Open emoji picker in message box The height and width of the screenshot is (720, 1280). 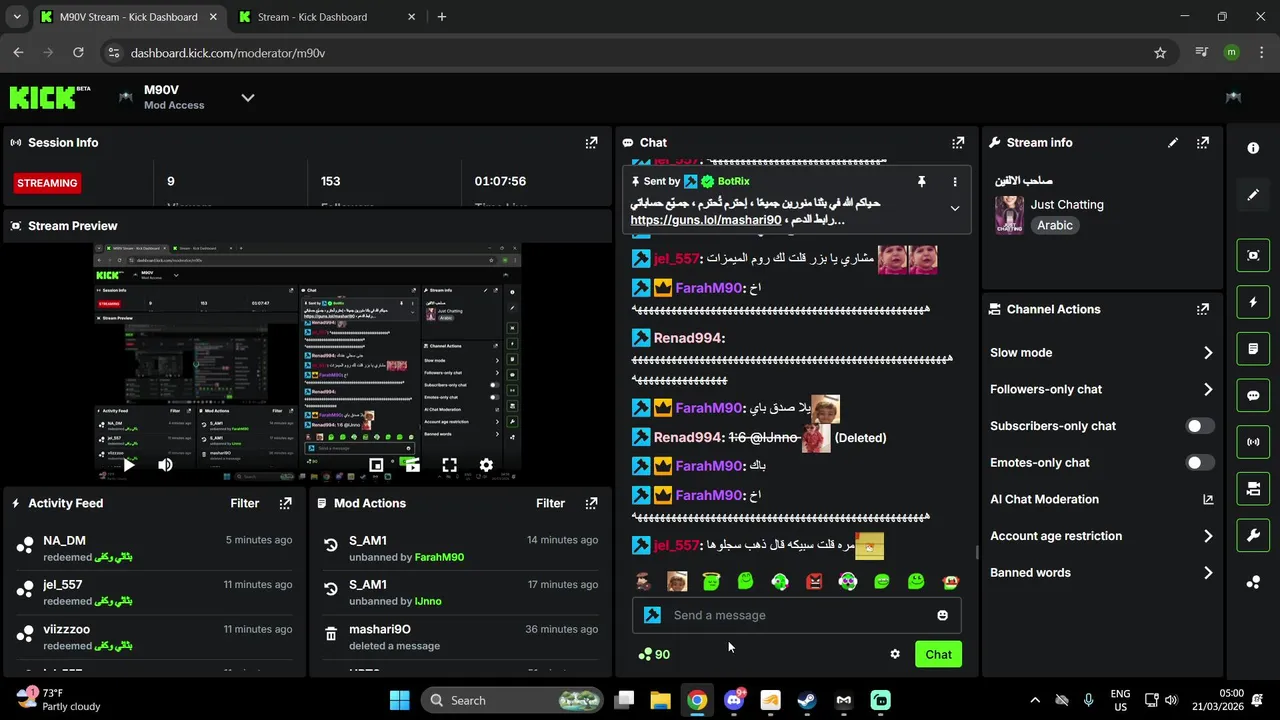[x=942, y=615]
